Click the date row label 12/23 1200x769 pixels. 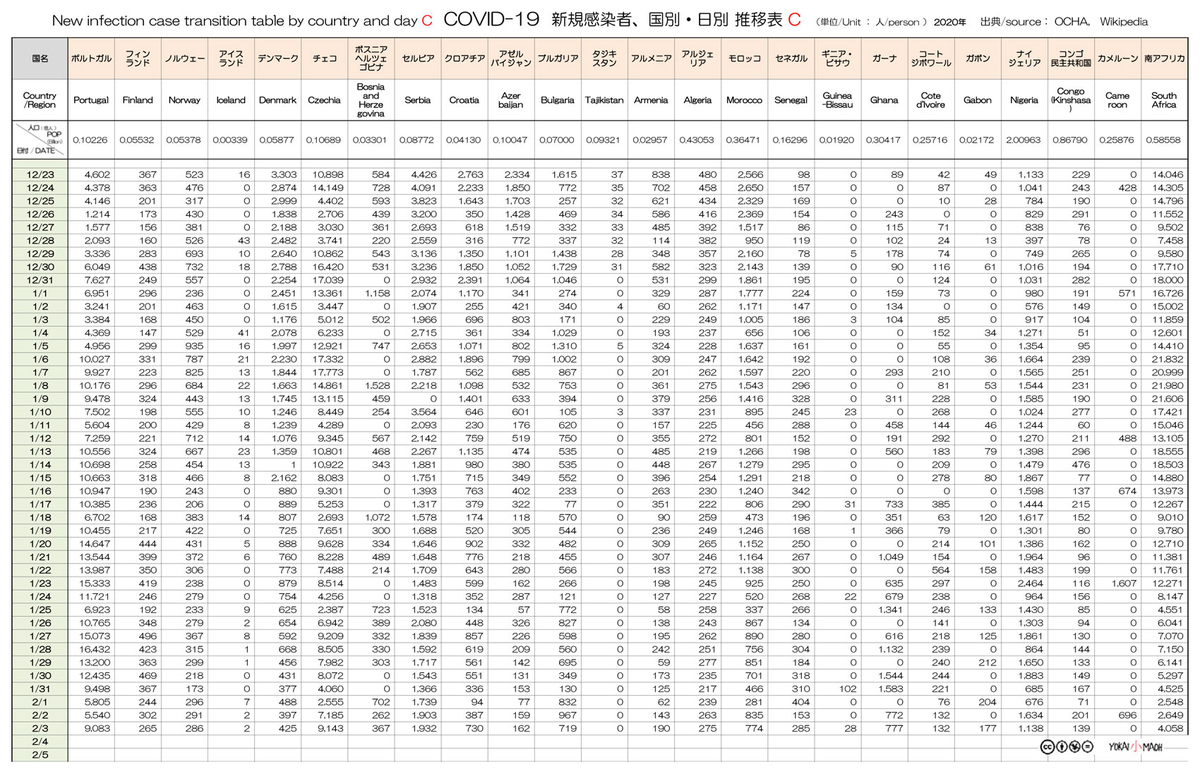[39, 174]
